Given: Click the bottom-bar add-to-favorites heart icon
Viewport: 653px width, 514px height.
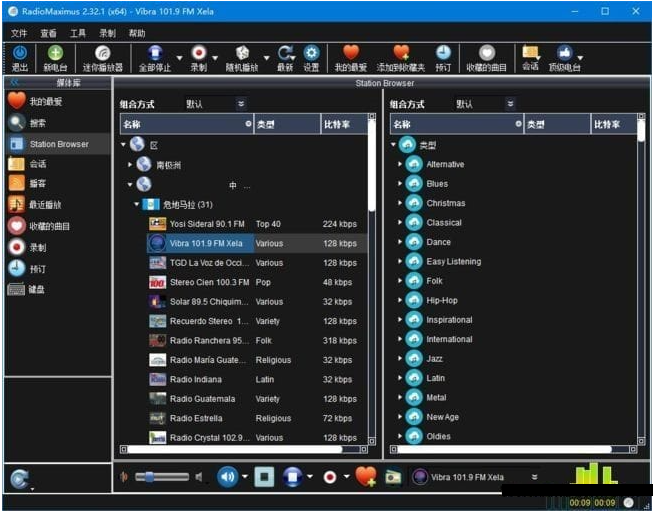Looking at the screenshot, I should [x=366, y=477].
